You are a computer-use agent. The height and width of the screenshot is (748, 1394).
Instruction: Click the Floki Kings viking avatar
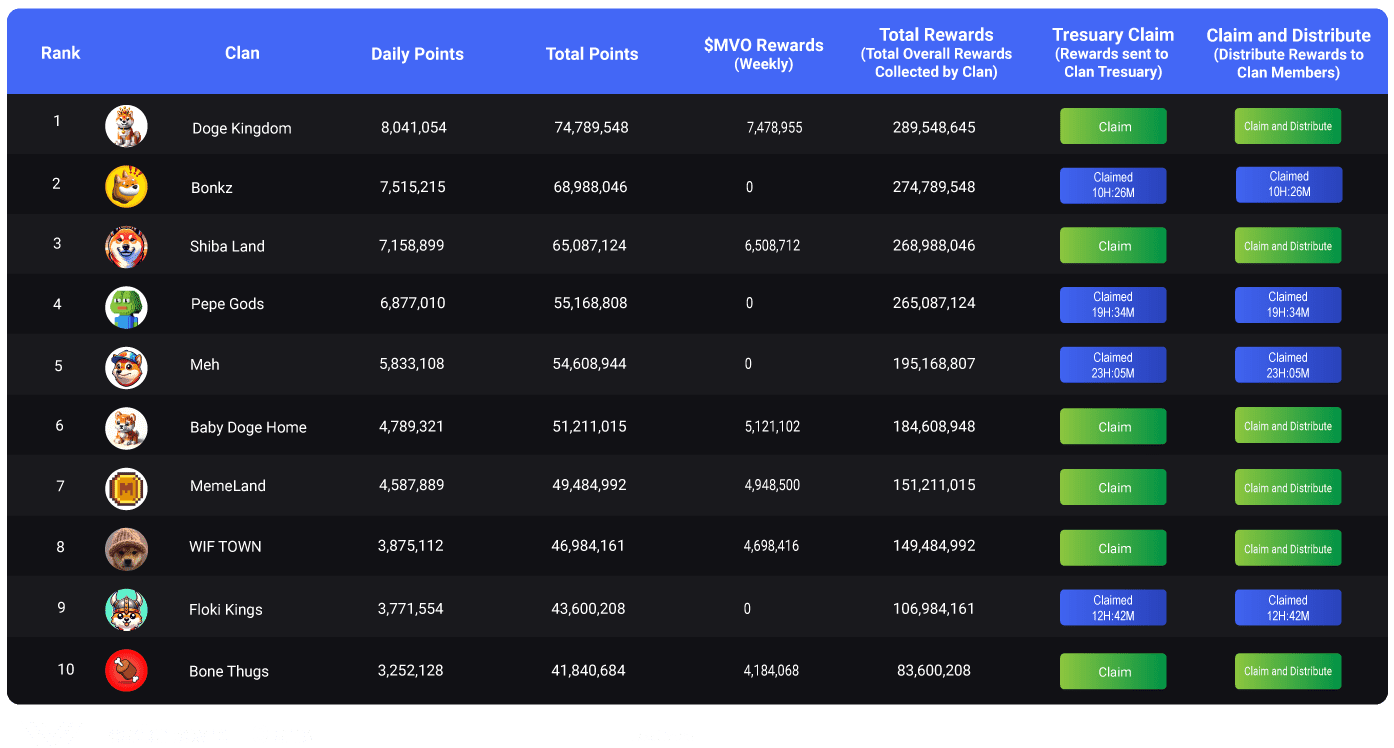(126, 610)
